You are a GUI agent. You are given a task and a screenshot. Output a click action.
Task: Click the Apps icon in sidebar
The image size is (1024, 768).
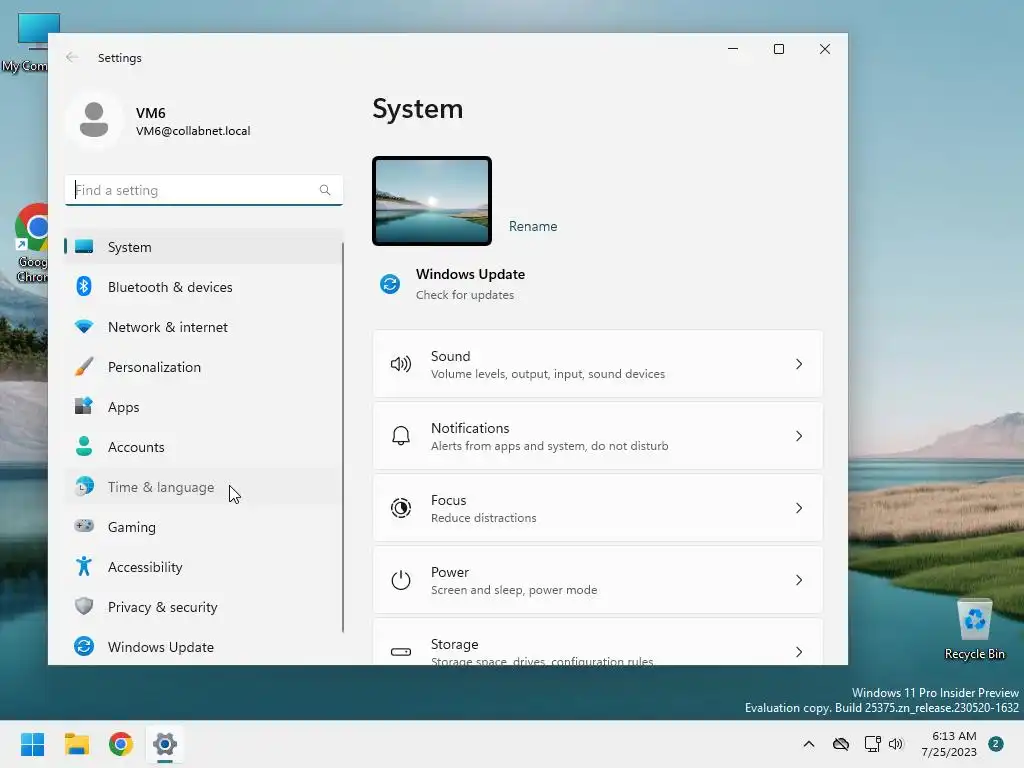click(84, 406)
